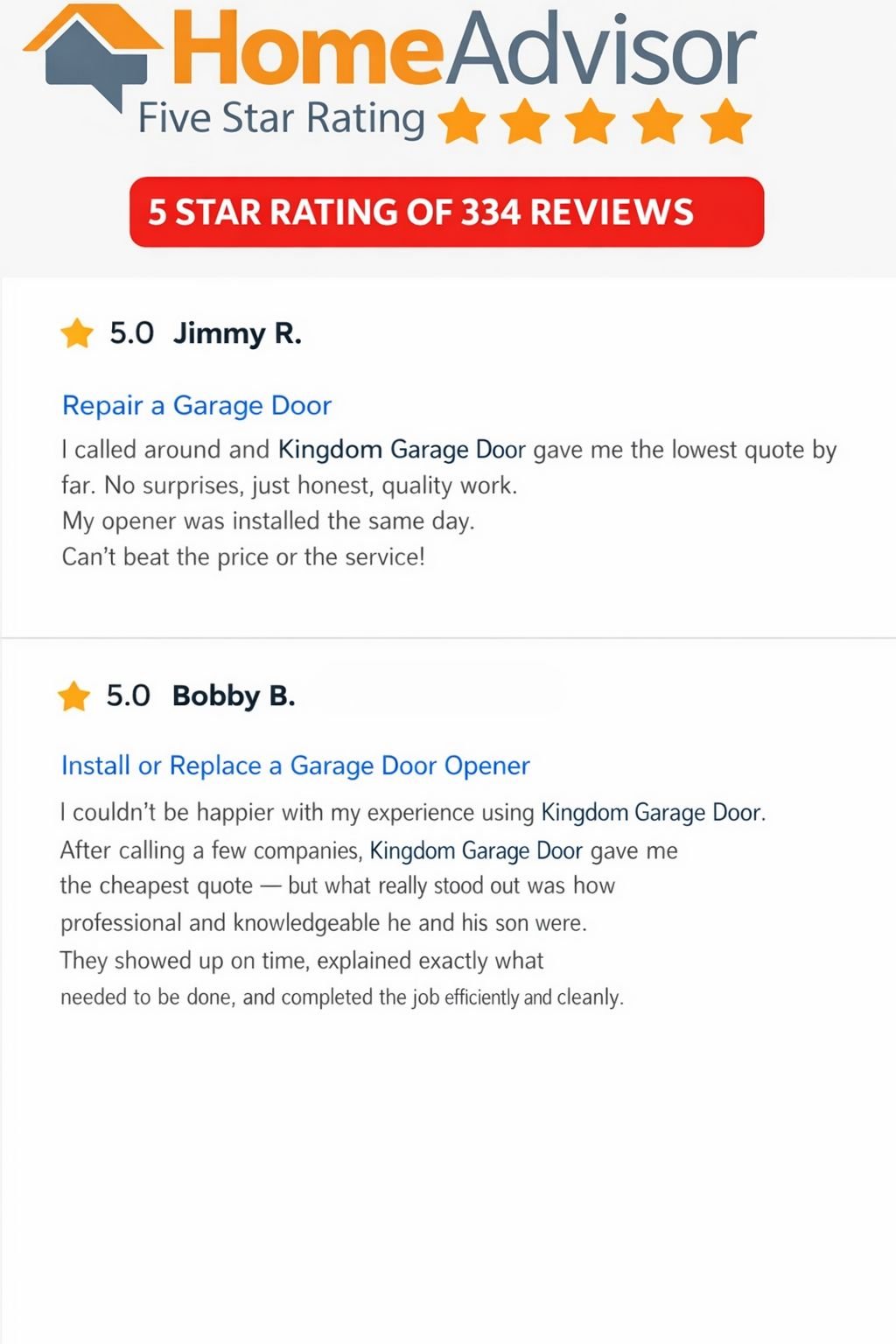Click the Five Star Rating heading text
This screenshot has width=896, height=1344.
pos(281,118)
